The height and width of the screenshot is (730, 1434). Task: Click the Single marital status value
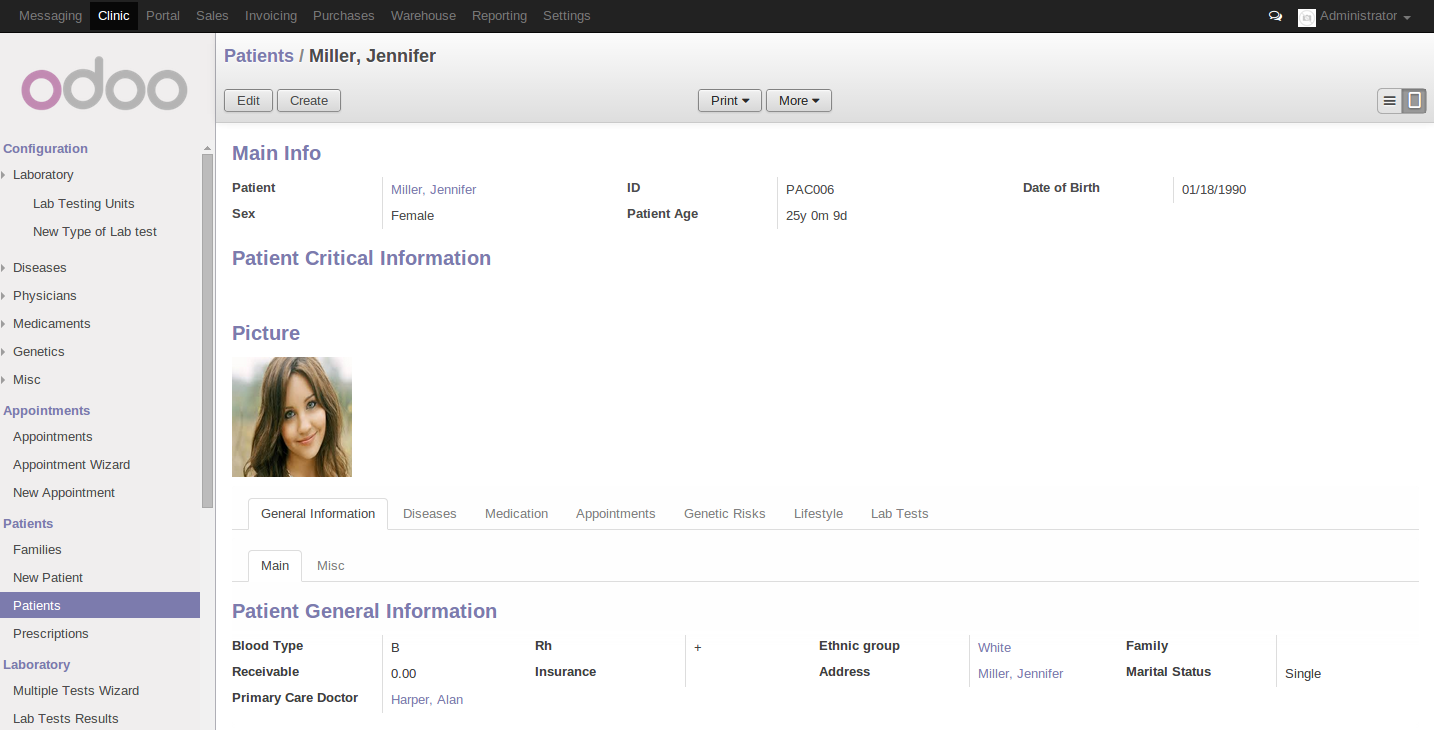tap(1303, 674)
